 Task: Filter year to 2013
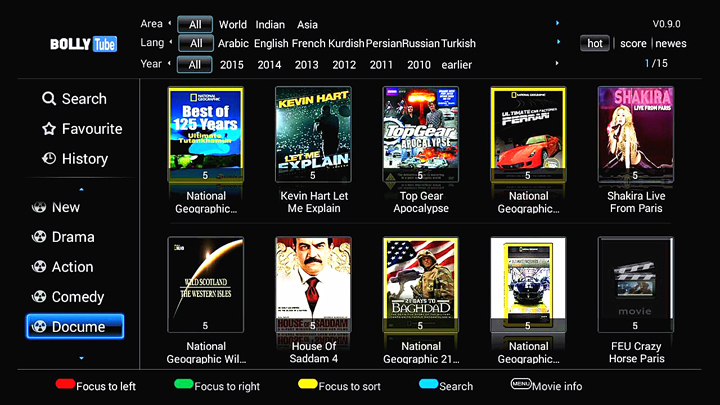[x=306, y=65]
